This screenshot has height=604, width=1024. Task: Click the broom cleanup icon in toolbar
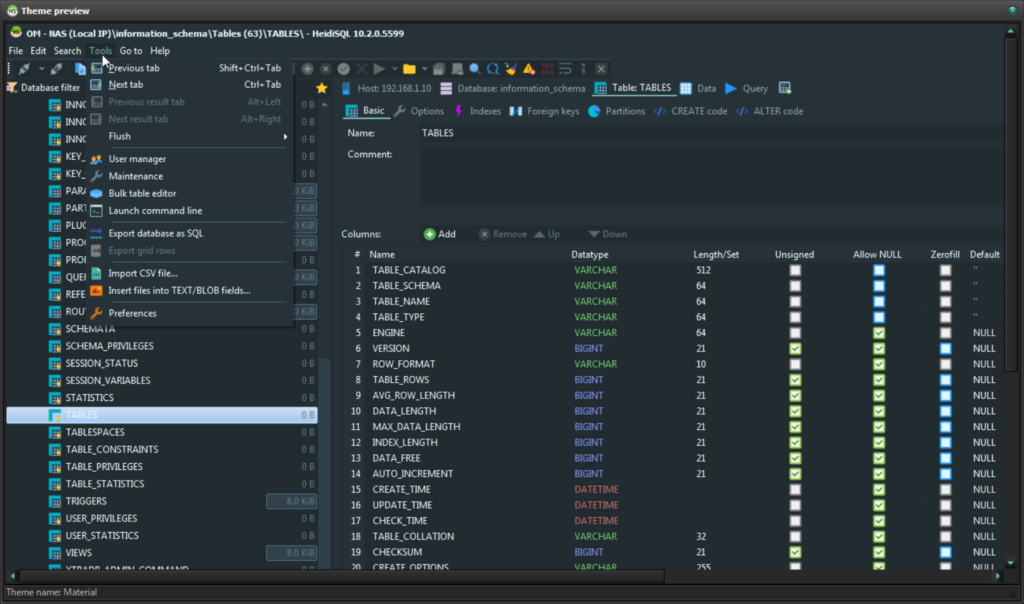tap(511, 69)
